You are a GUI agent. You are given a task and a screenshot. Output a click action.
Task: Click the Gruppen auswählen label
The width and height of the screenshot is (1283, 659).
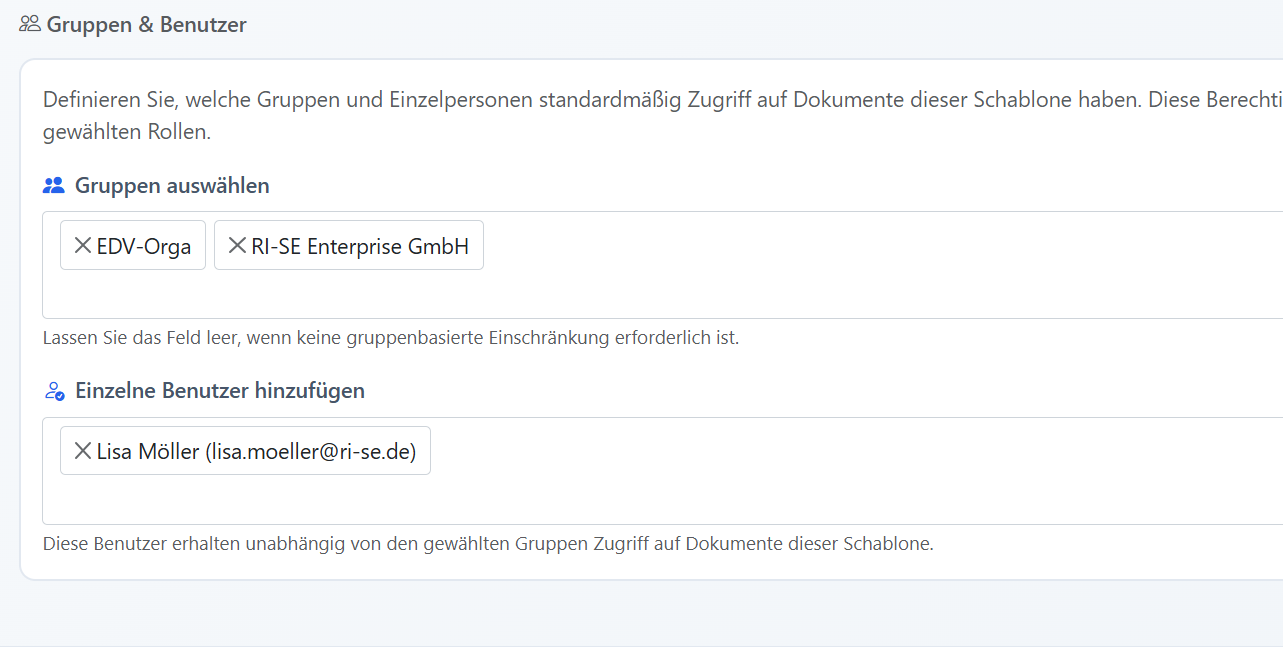(172, 186)
